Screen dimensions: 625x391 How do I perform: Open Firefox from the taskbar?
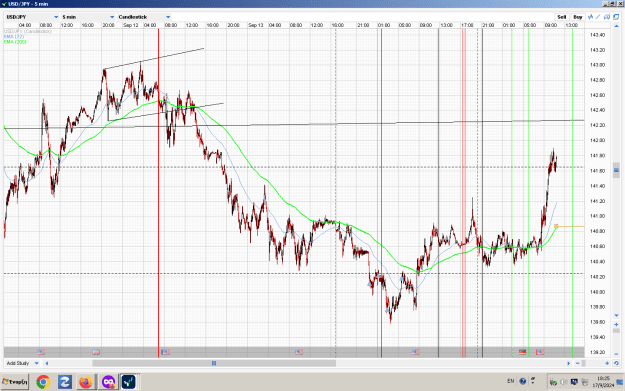pyautogui.click(x=85, y=382)
